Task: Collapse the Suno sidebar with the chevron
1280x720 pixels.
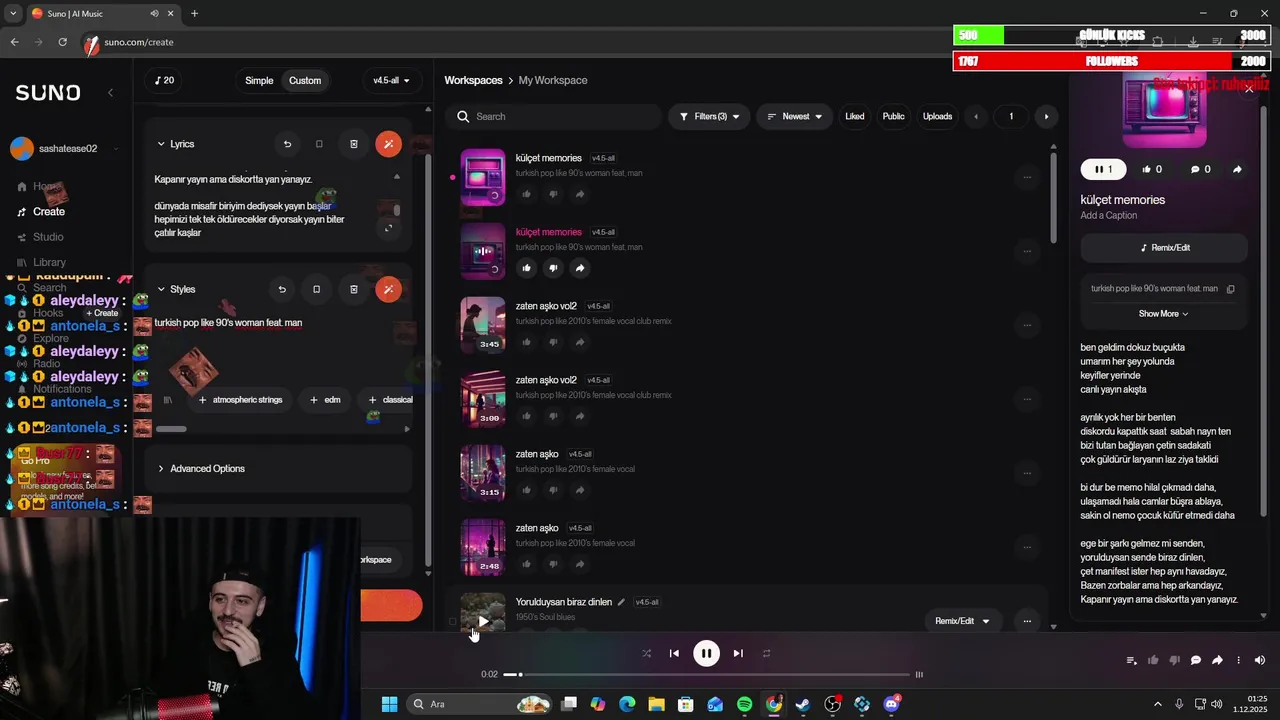Action: (110, 92)
